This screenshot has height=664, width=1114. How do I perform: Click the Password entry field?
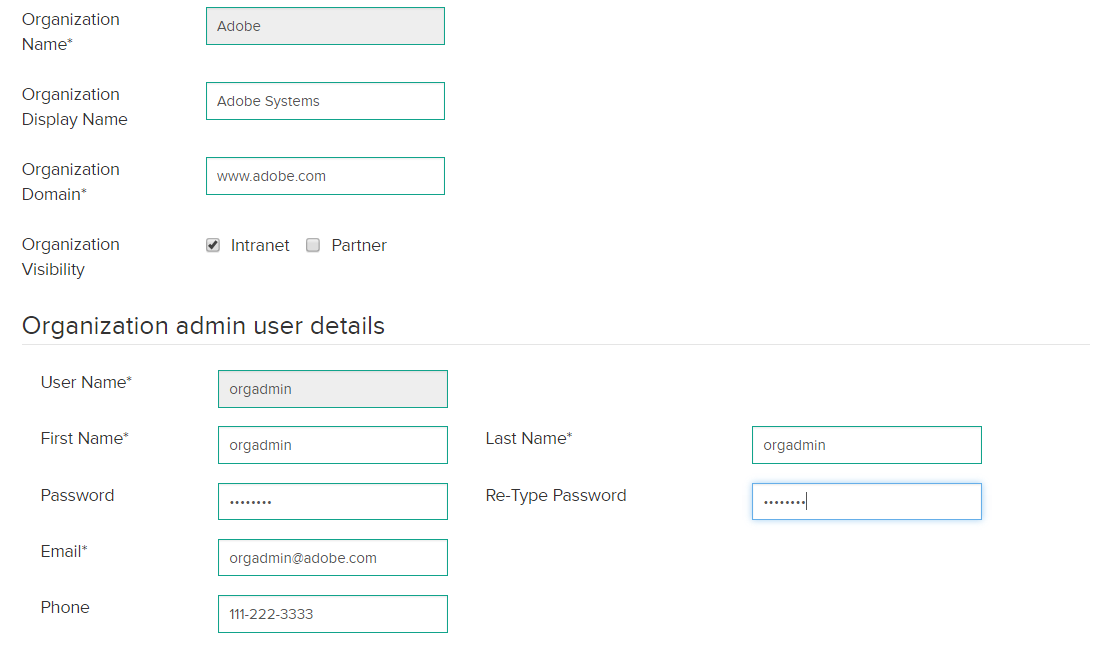332,501
